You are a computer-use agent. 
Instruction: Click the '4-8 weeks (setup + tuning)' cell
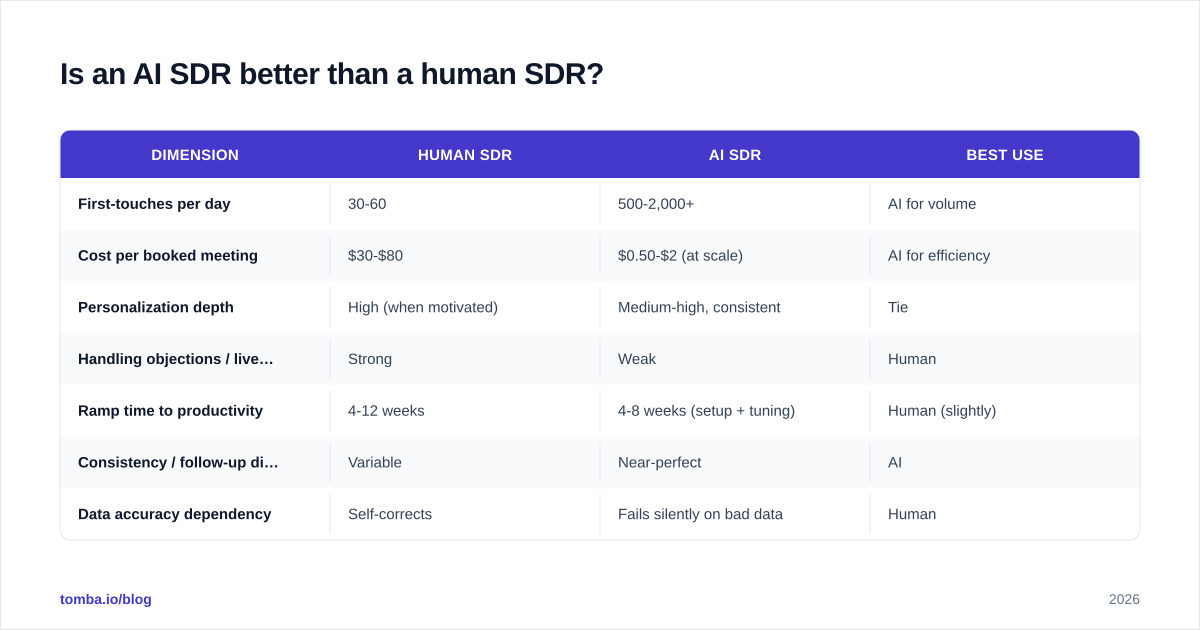706,411
